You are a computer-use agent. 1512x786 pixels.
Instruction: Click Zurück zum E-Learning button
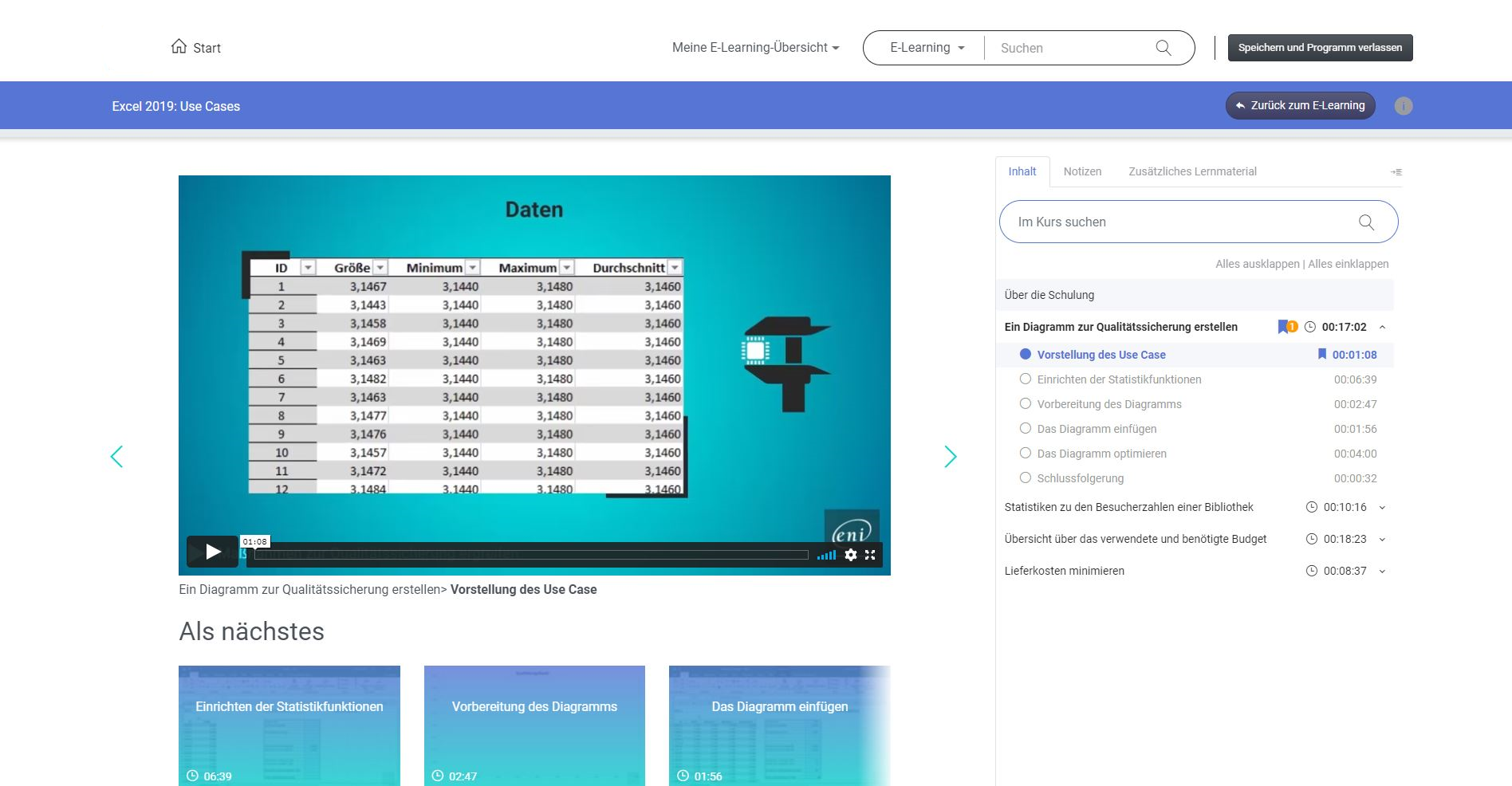pyautogui.click(x=1300, y=105)
